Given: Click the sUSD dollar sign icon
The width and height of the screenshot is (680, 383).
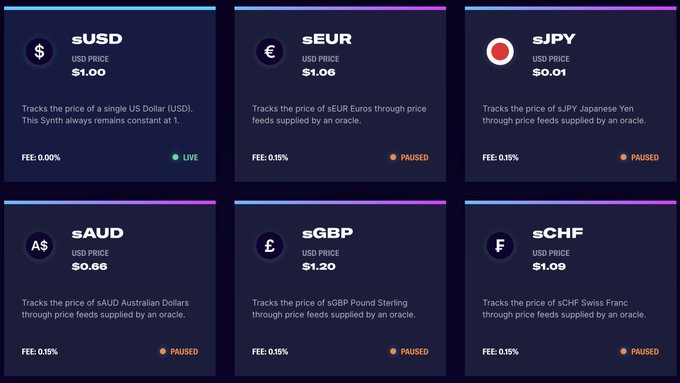Looking at the screenshot, I should [x=39, y=52].
